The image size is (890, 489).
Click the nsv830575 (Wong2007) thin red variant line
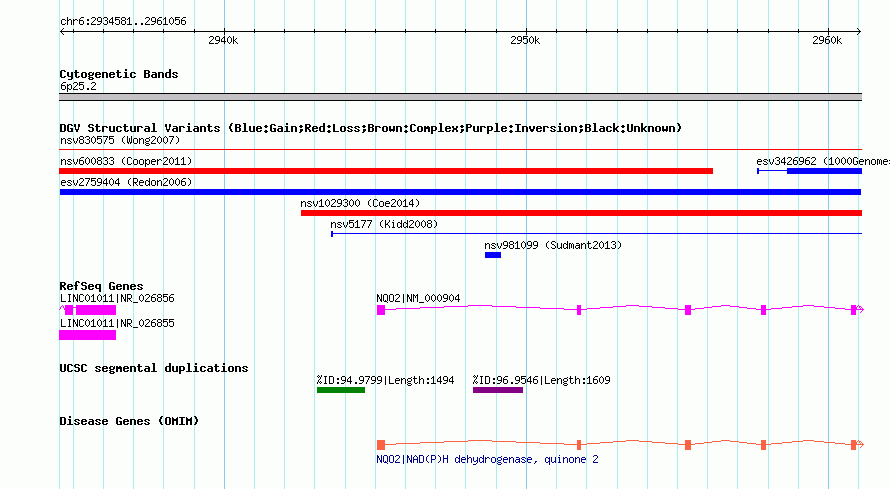click(x=460, y=150)
